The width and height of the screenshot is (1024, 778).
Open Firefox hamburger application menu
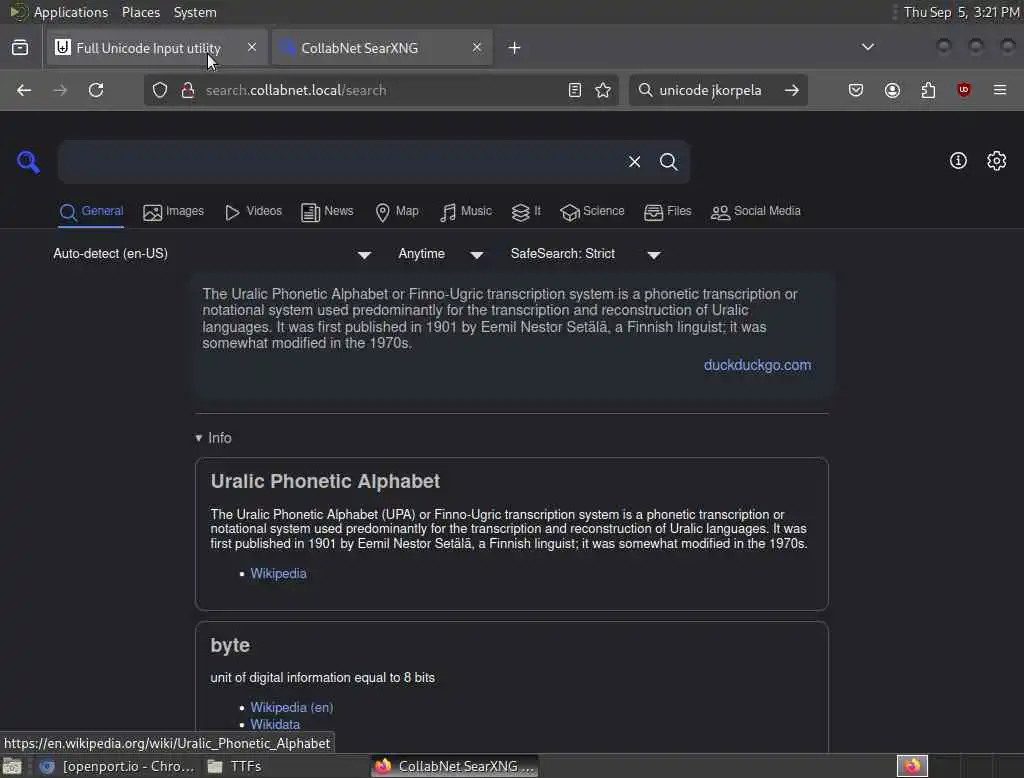coord(999,90)
